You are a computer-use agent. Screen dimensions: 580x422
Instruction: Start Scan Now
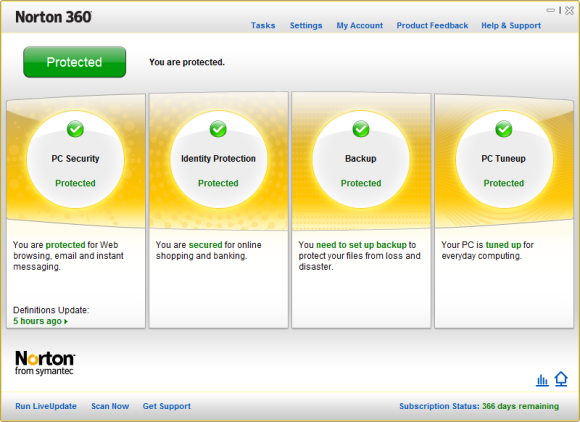click(x=110, y=406)
